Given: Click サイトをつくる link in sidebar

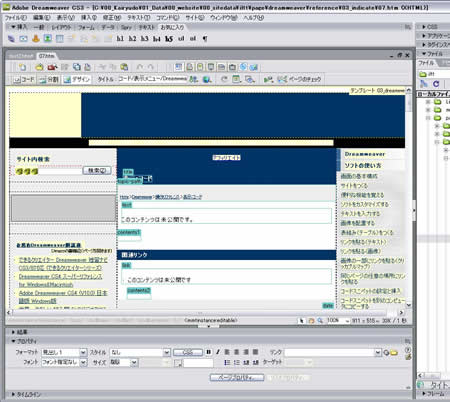Looking at the screenshot, I should coord(354,186).
